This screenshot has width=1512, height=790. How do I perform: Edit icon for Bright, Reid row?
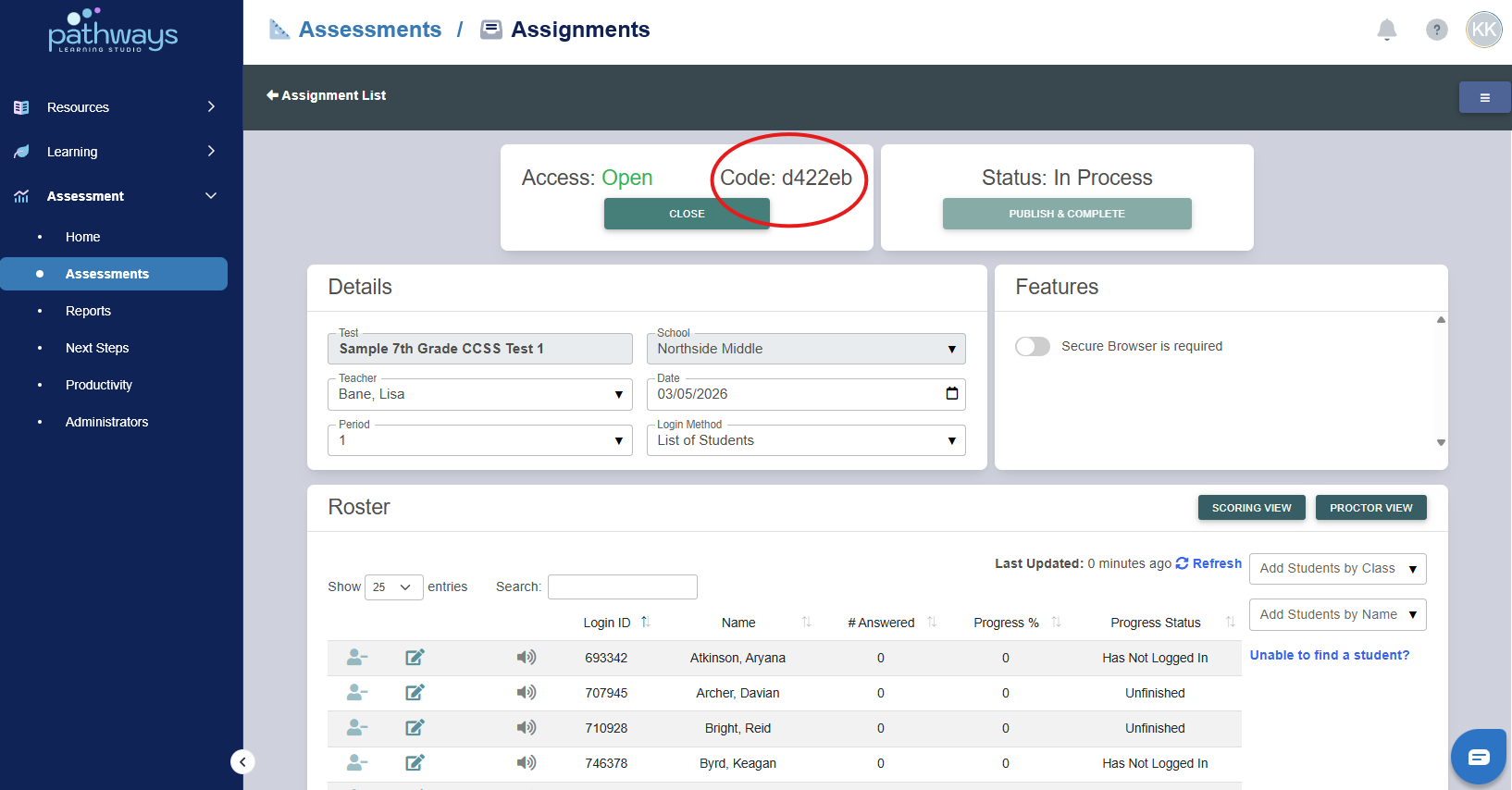(x=415, y=727)
